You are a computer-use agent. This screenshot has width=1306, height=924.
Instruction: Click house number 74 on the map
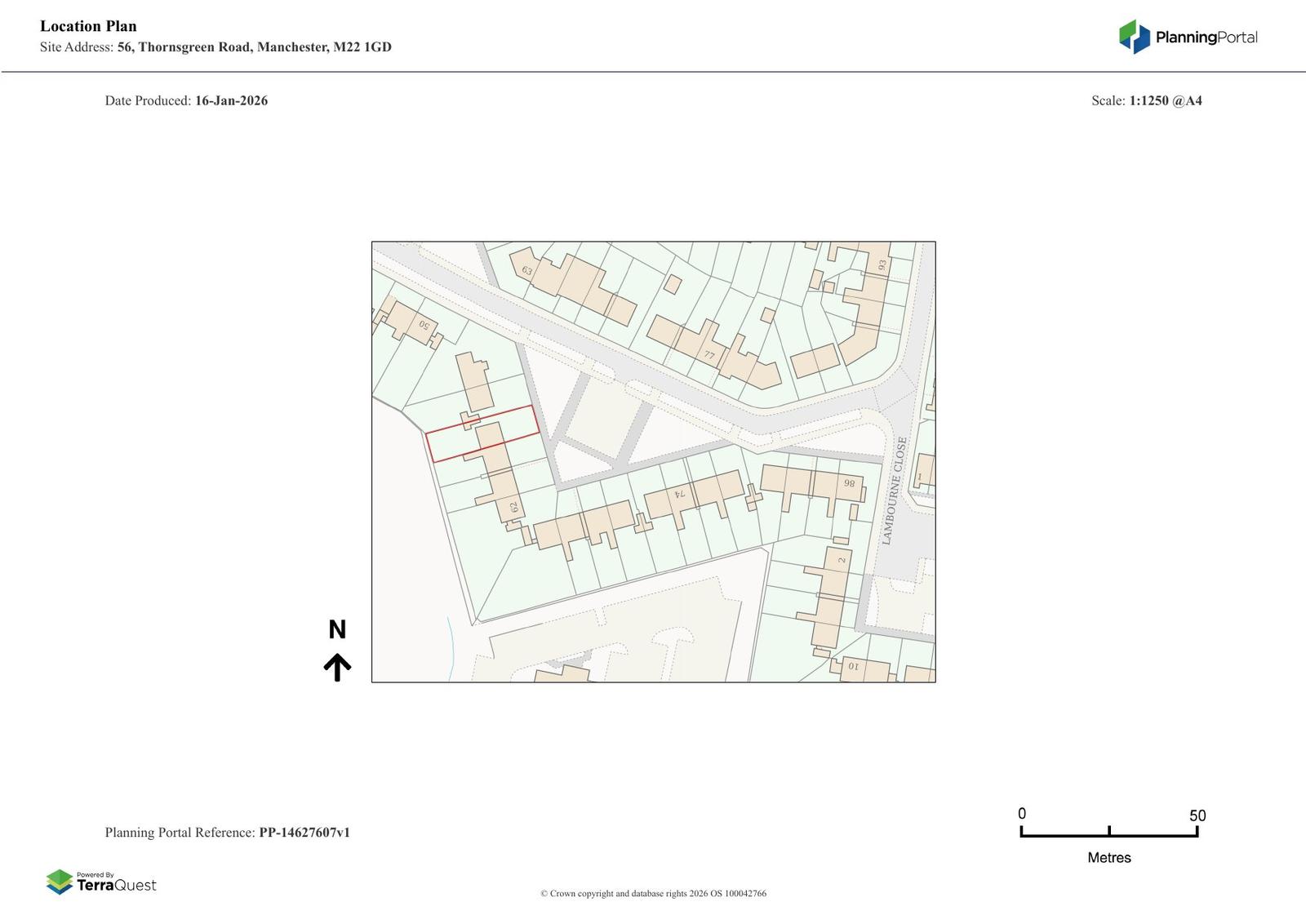pos(679,494)
